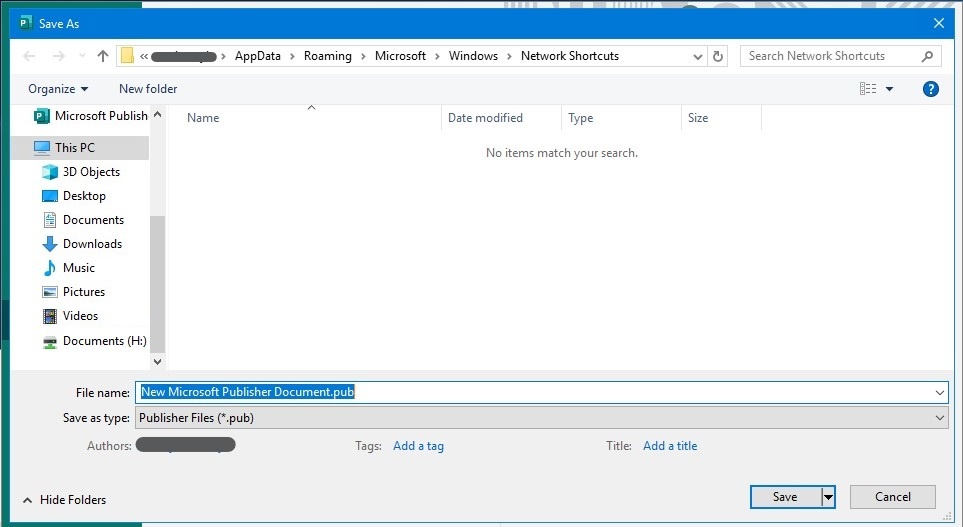Open Help with the question mark

click(x=930, y=89)
